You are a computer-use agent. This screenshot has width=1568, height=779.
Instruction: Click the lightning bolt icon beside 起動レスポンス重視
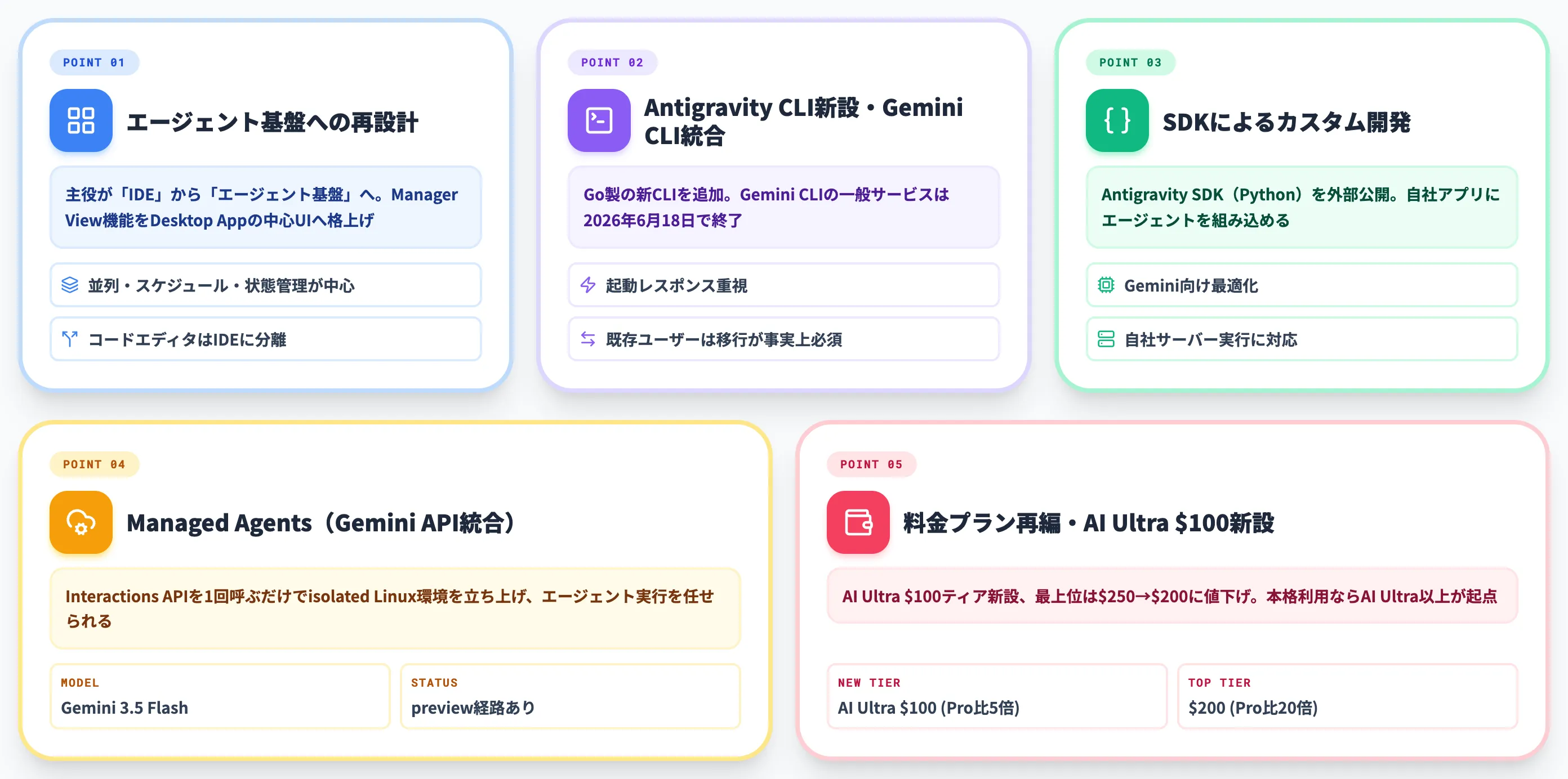pyautogui.click(x=588, y=285)
